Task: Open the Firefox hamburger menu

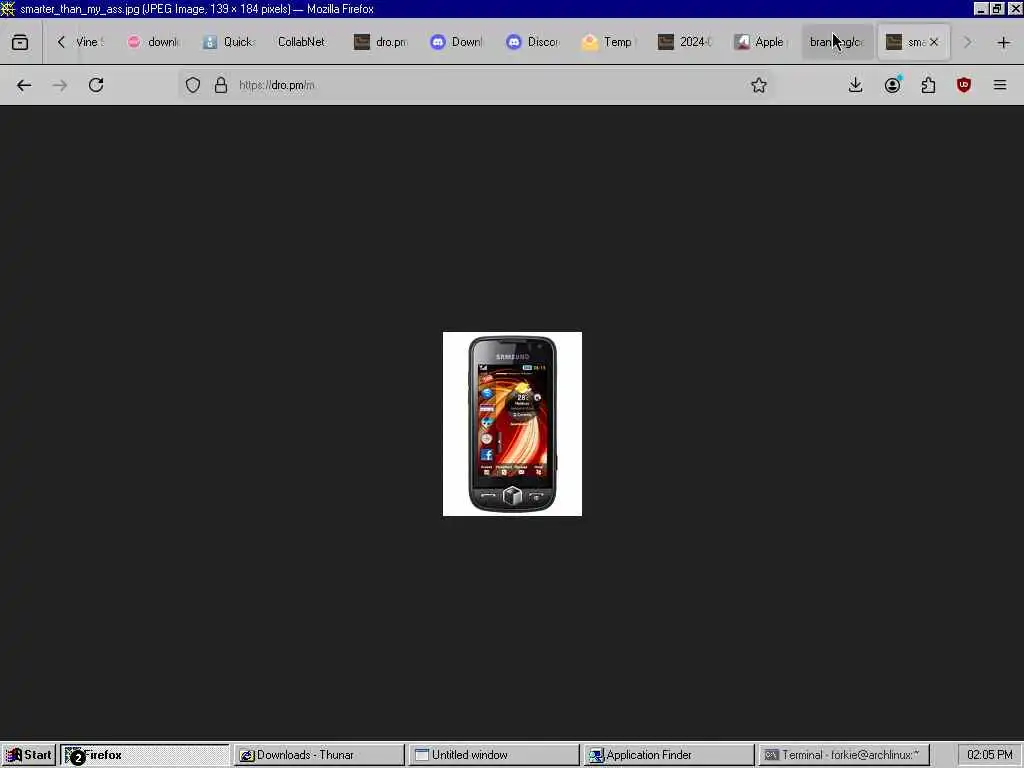Action: pyautogui.click(x=1000, y=86)
